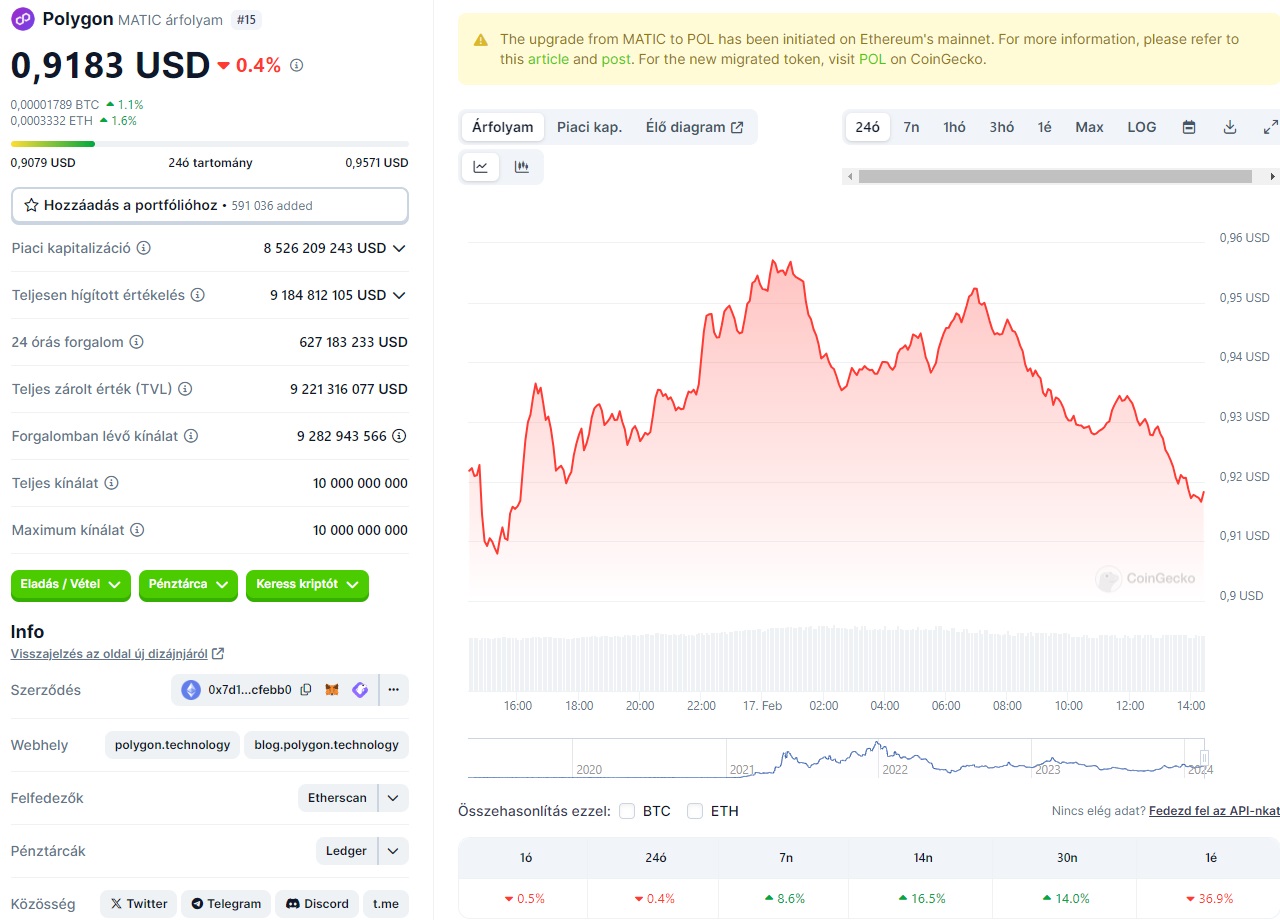This screenshot has width=1280, height=920.
Task: Click the info icon beside price change
Action: click(x=296, y=65)
